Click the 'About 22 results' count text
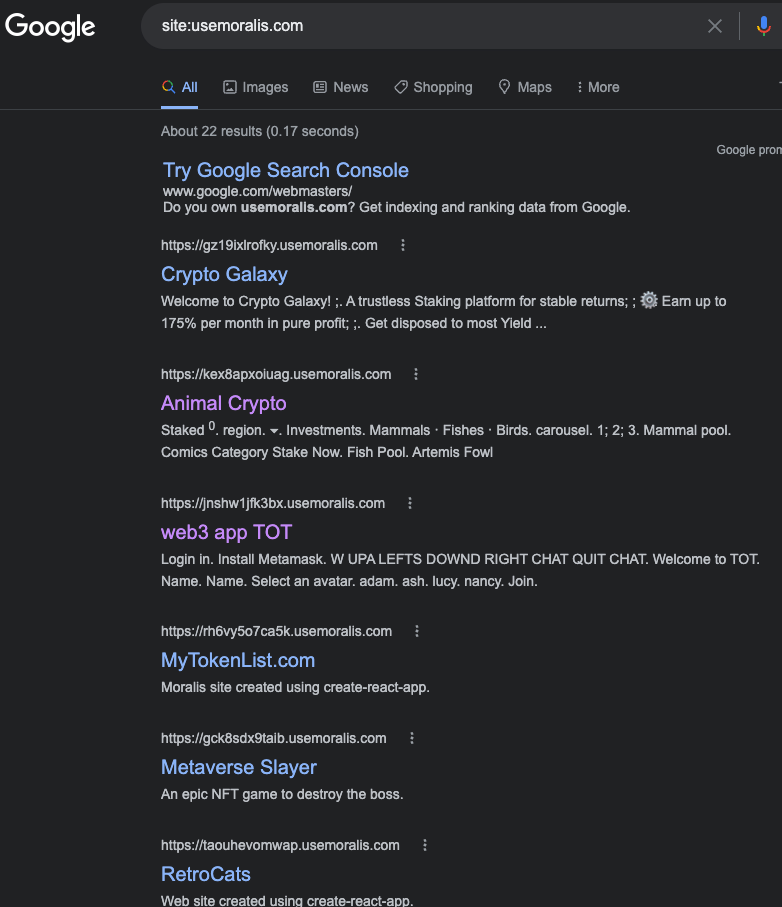This screenshot has height=907, width=782. 260,131
